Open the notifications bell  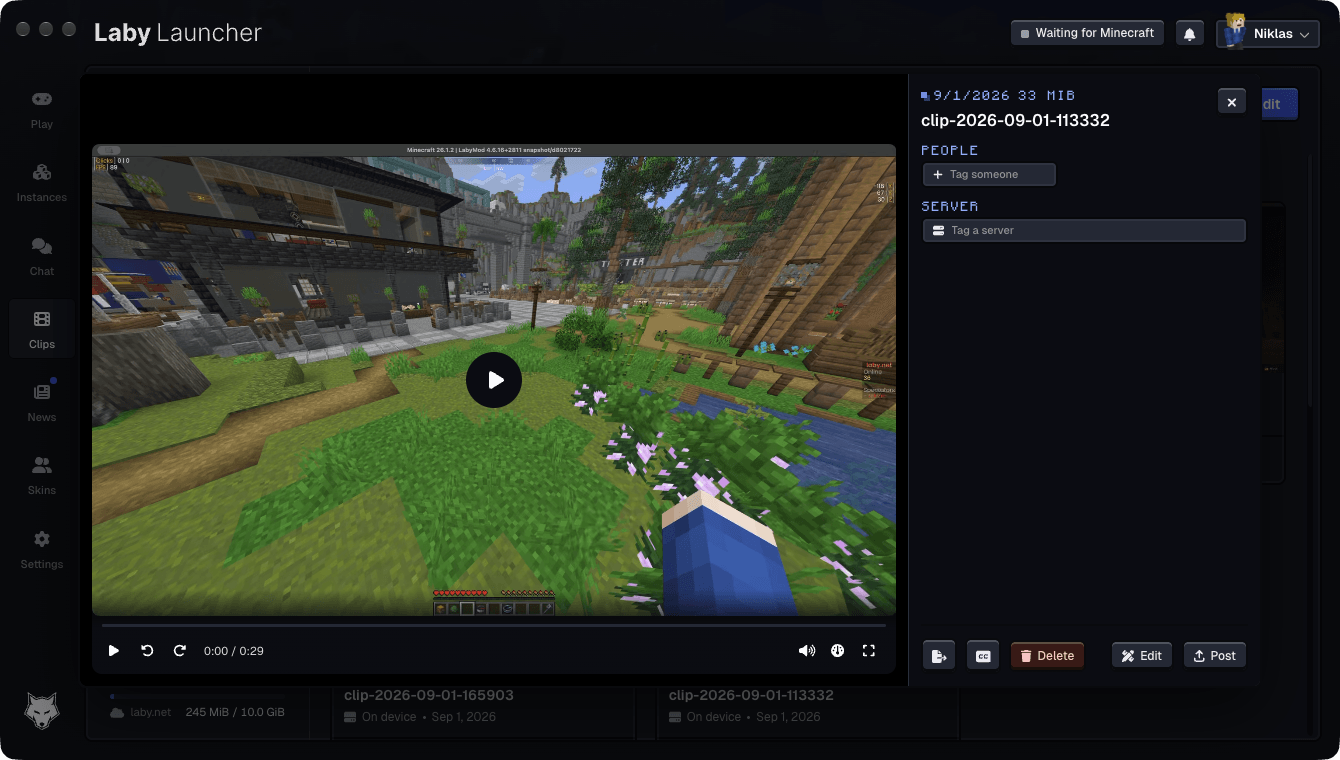[x=1190, y=33]
